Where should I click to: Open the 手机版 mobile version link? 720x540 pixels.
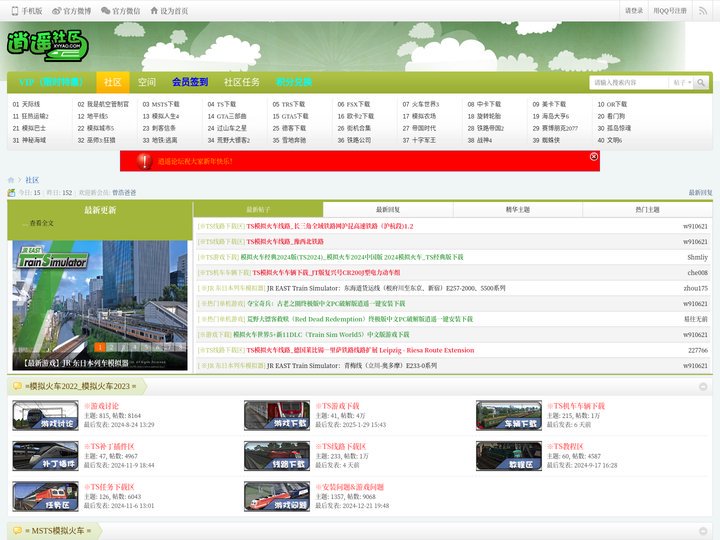pyautogui.click(x=27, y=11)
